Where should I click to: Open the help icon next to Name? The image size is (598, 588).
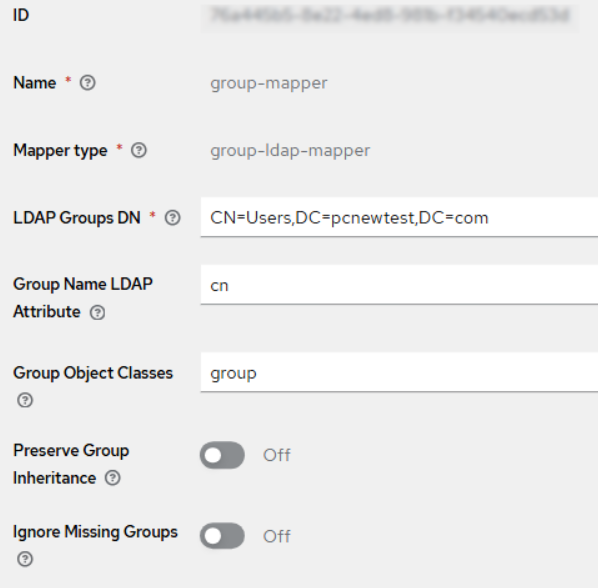coord(87,83)
